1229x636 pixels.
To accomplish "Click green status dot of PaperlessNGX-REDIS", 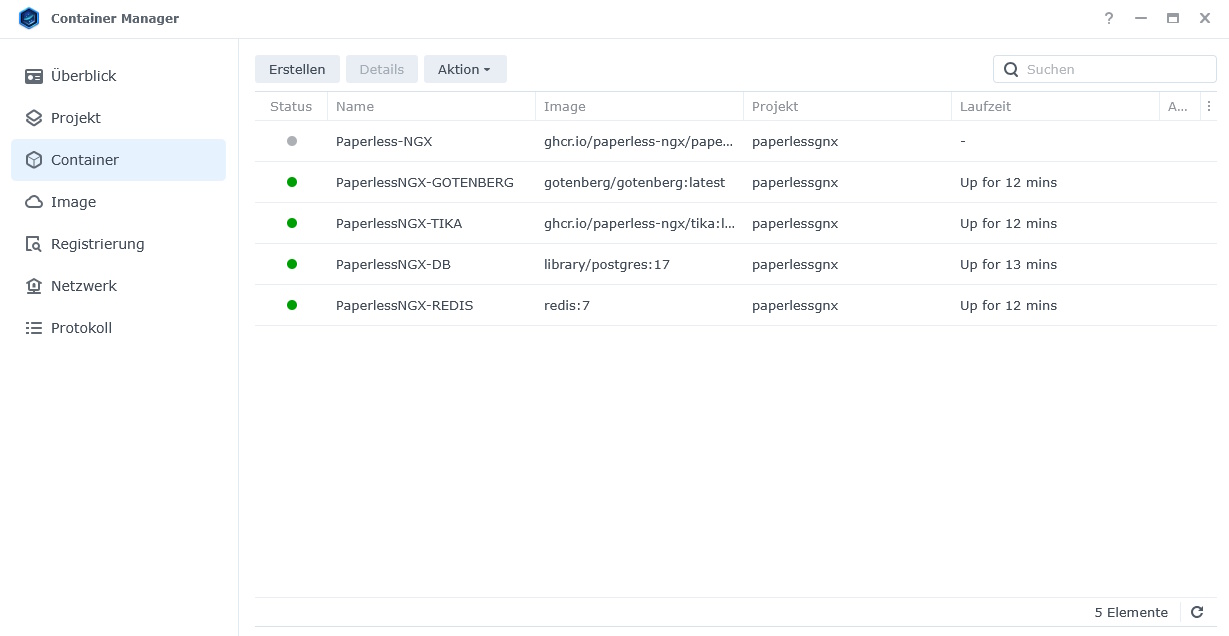I will click(x=292, y=305).
